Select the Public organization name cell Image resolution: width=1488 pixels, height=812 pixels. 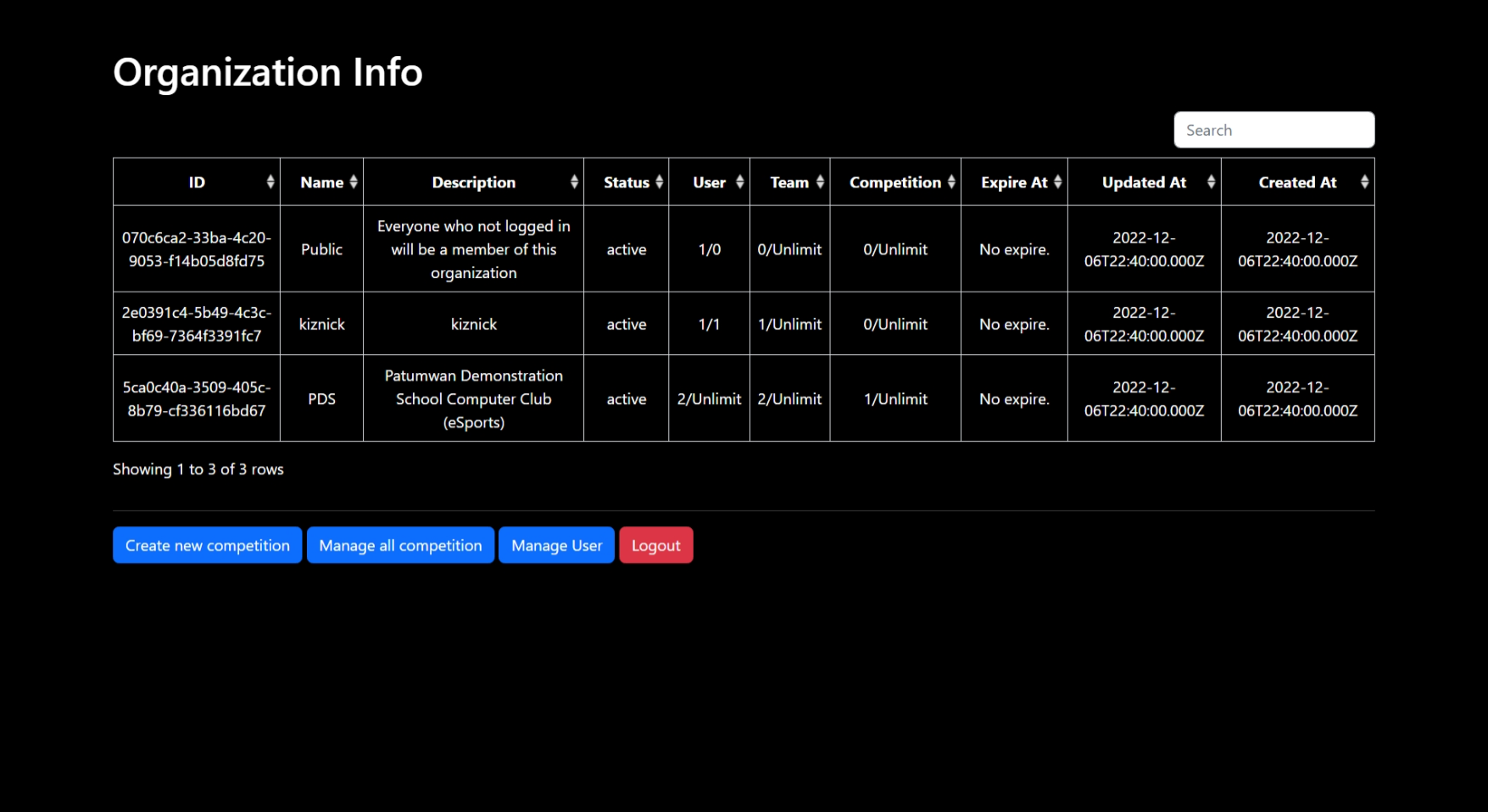coord(321,249)
